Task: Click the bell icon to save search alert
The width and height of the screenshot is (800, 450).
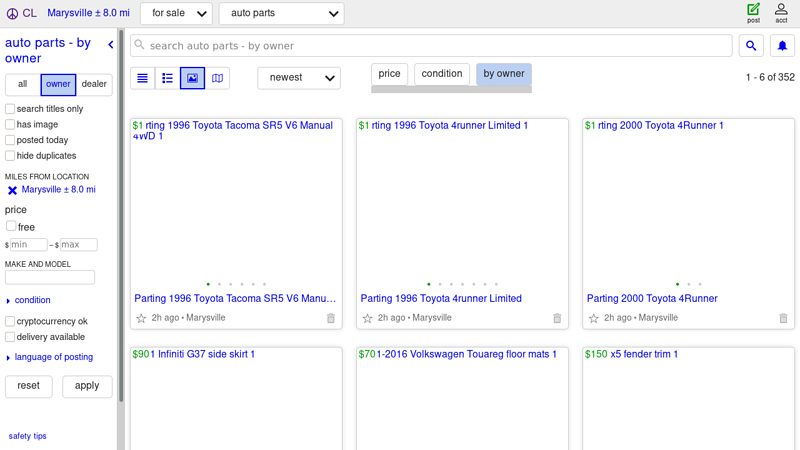Action: 782,46
